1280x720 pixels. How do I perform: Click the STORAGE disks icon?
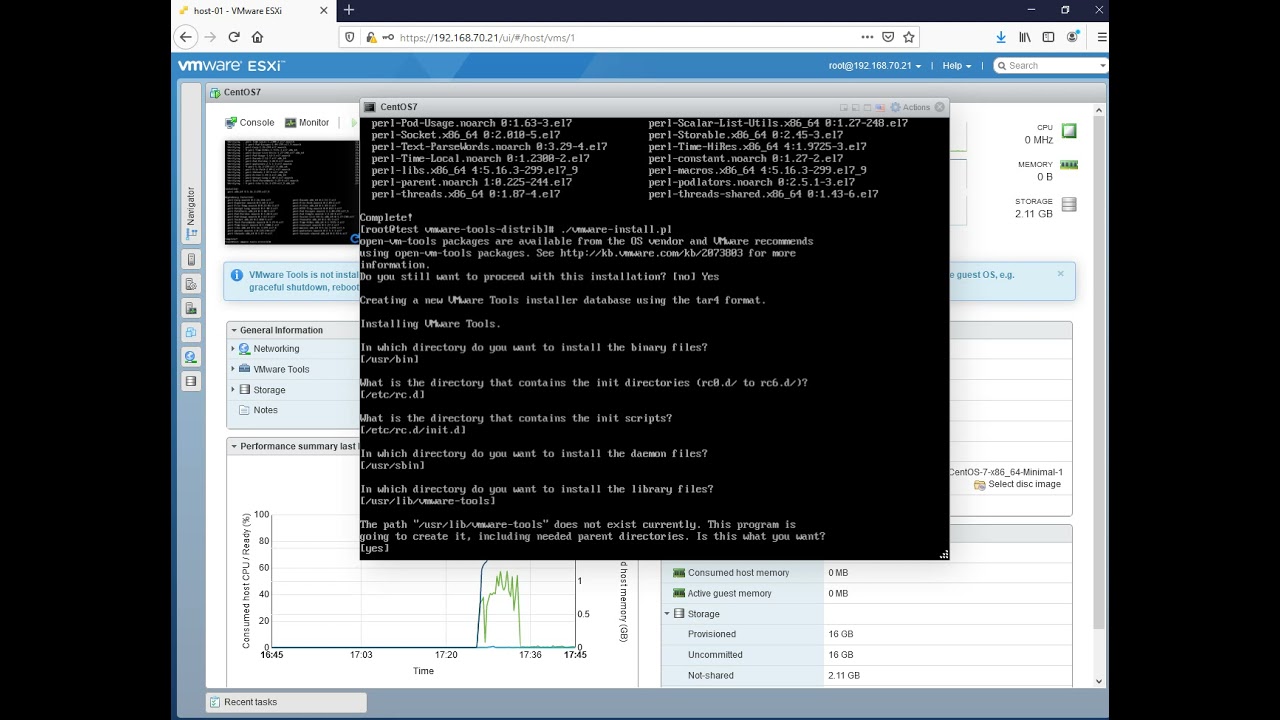click(x=1069, y=205)
